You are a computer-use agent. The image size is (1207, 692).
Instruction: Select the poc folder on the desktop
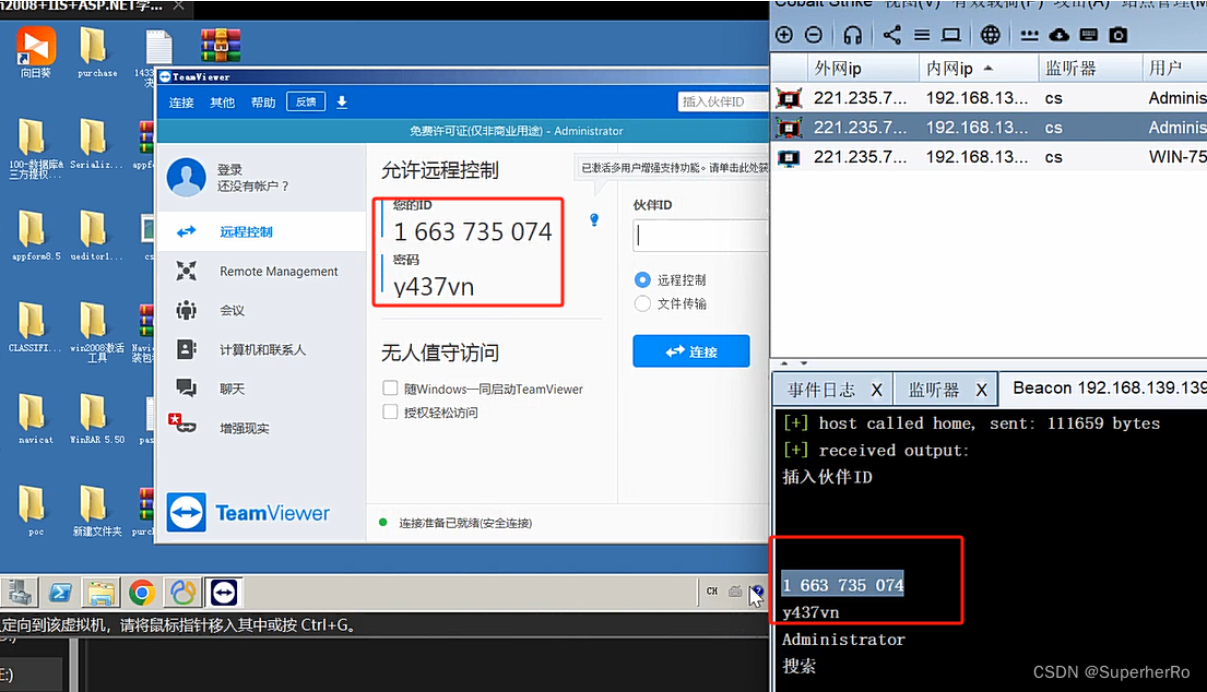click(34, 510)
